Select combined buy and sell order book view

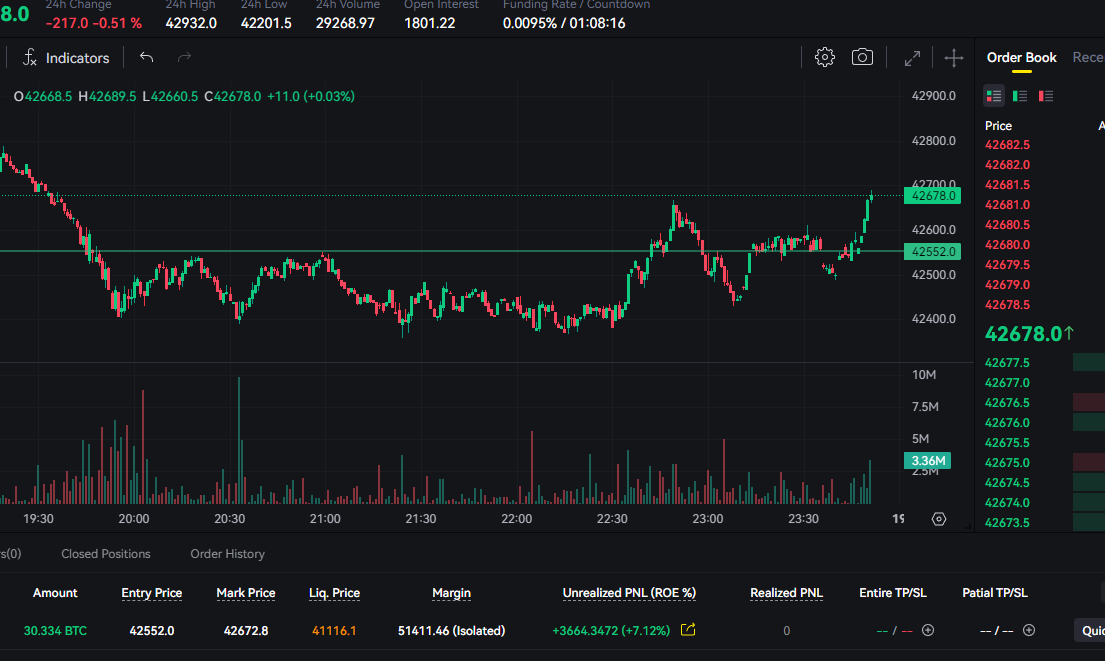coord(994,96)
